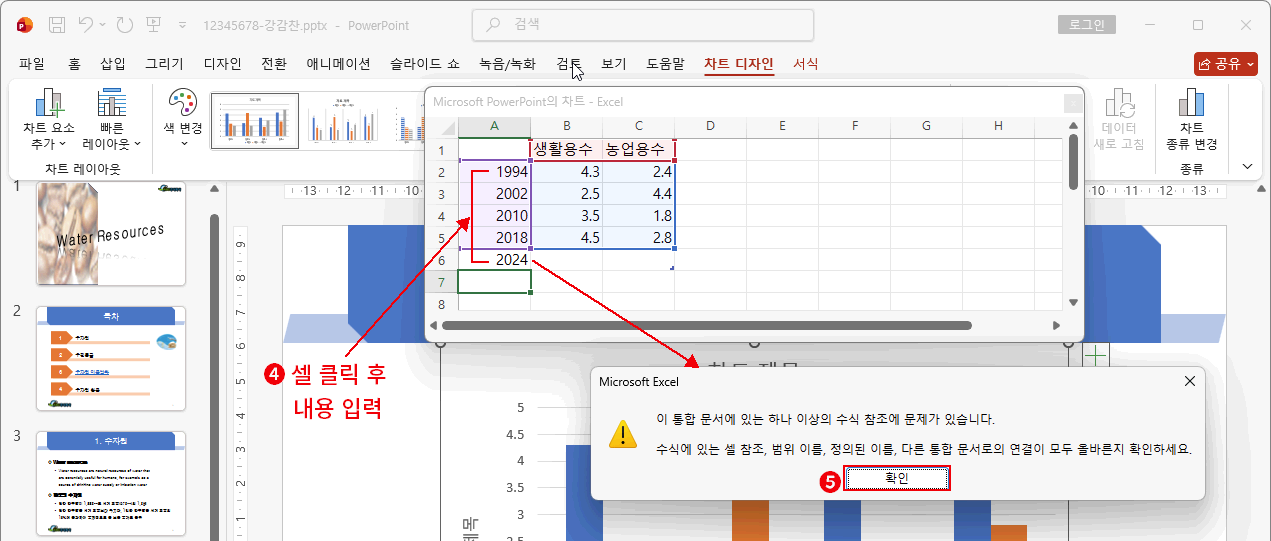
Task: Click Excel vertical scrollbar down arrow
Action: tap(1073, 302)
